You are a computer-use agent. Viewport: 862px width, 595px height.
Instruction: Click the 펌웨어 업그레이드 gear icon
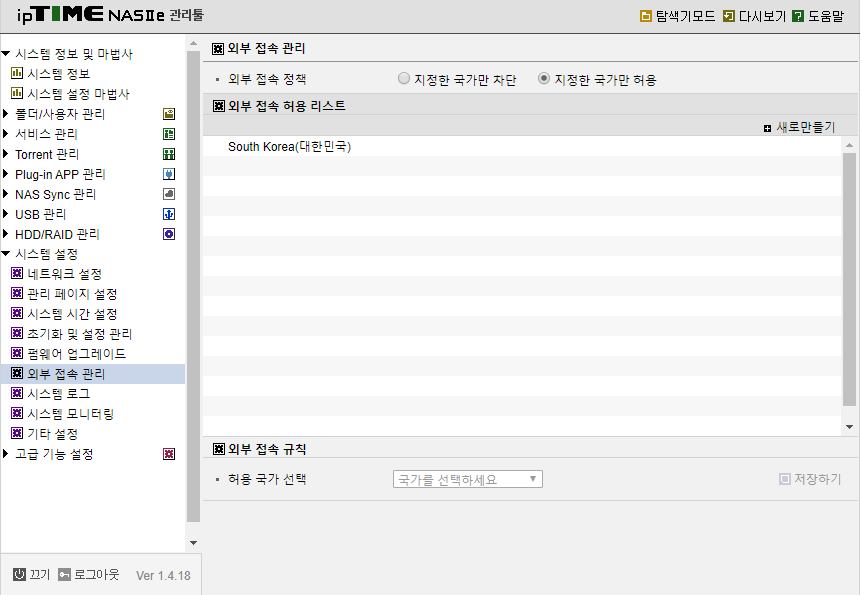pos(17,353)
